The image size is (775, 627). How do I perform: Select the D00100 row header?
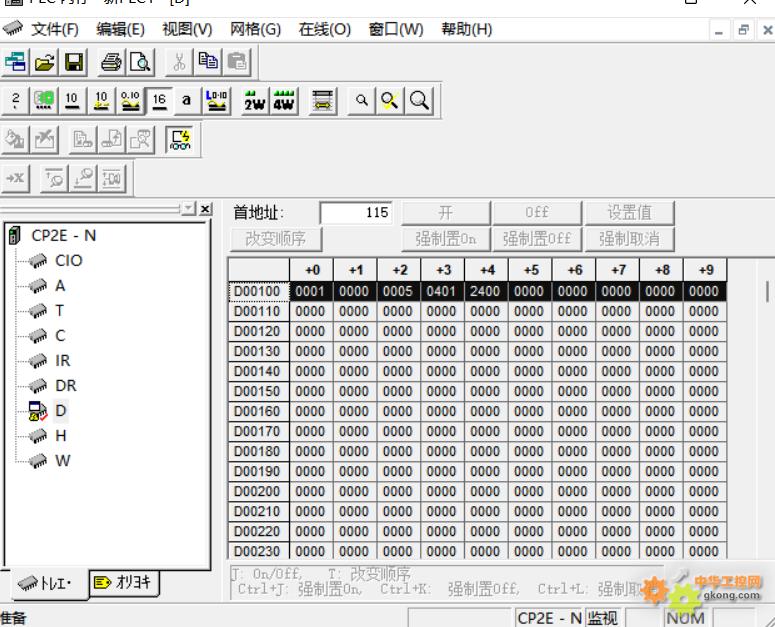(258, 292)
